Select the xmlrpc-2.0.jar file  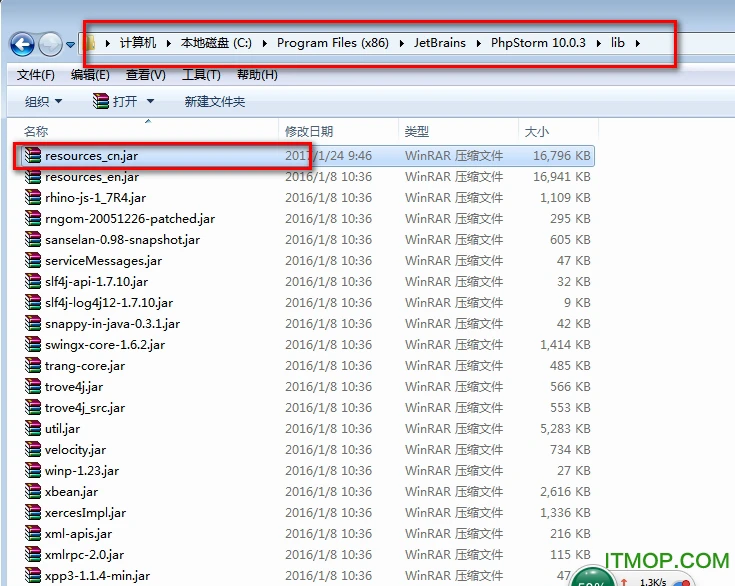[x=84, y=555]
